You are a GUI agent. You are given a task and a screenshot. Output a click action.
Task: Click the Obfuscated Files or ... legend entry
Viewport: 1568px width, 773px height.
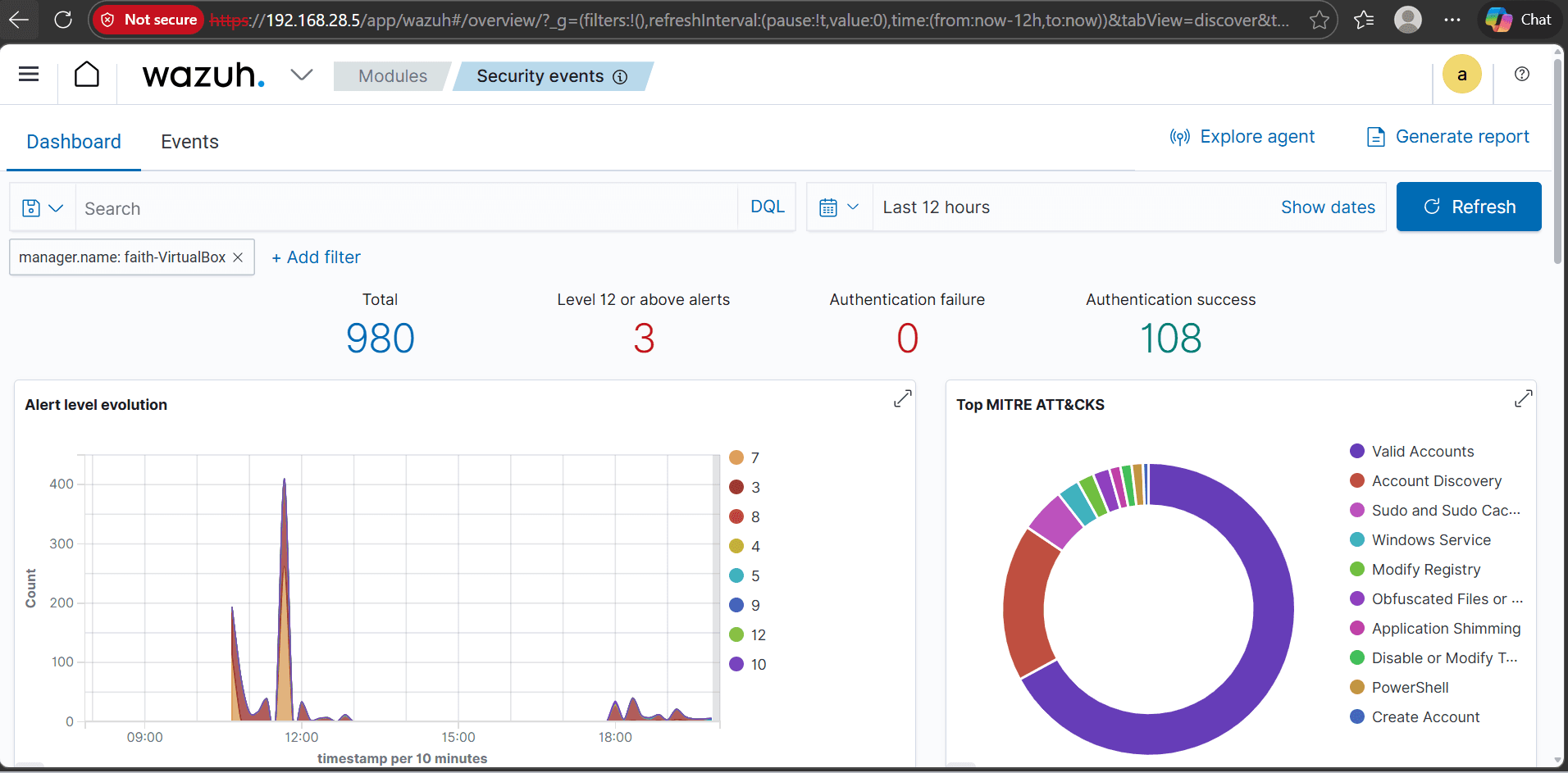pos(1437,599)
